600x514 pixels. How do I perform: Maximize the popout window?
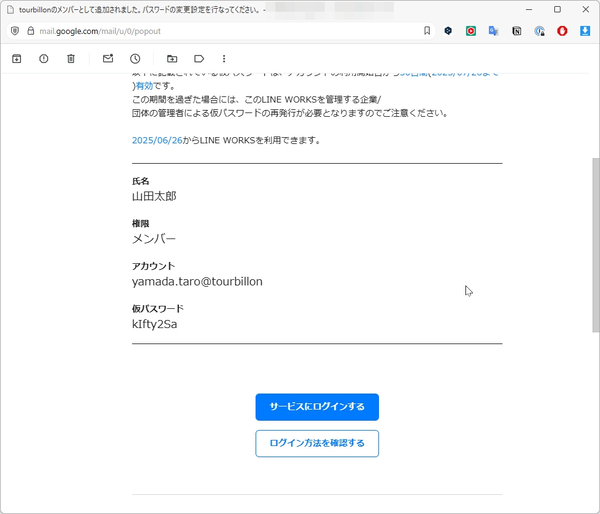click(x=558, y=10)
